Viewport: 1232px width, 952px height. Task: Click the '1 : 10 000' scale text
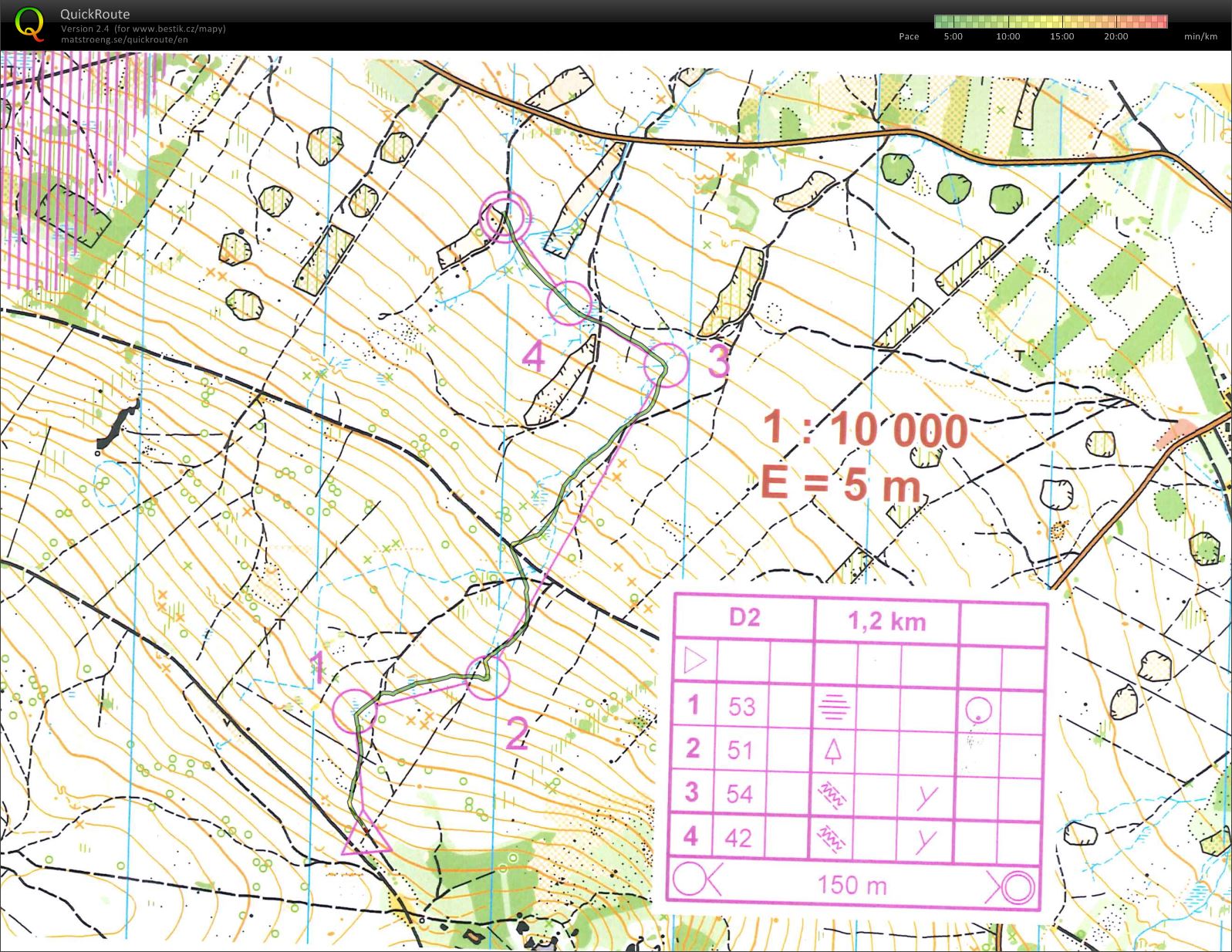(x=865, y=429)
